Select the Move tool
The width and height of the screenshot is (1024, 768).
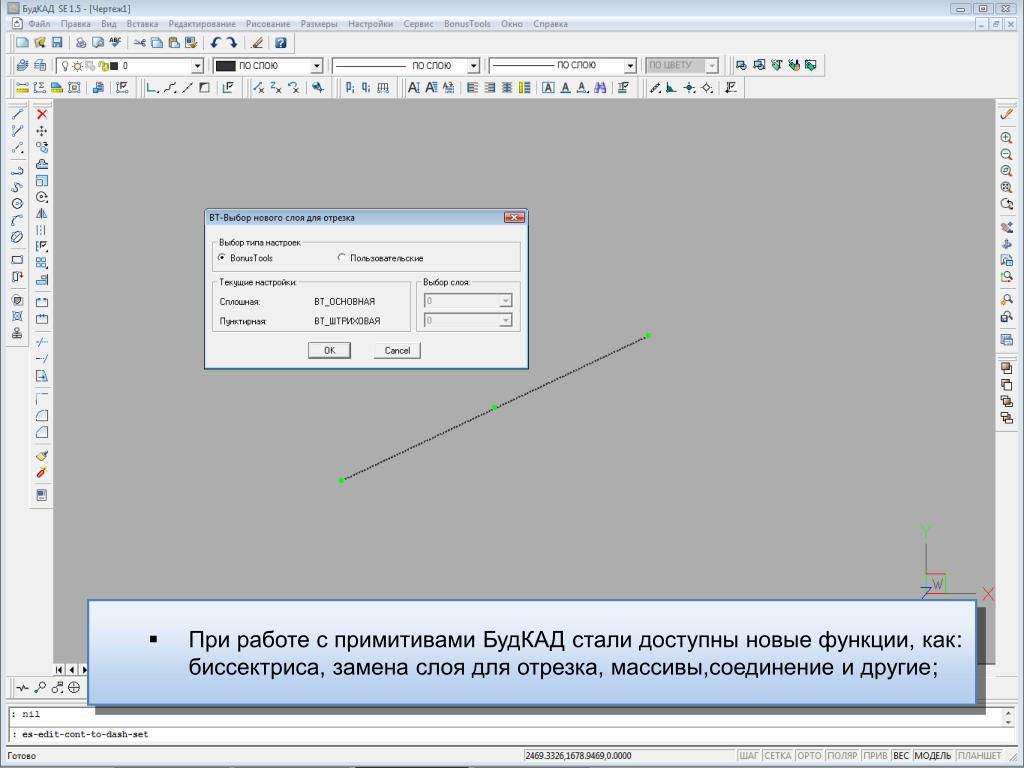[x=42, y=131]
